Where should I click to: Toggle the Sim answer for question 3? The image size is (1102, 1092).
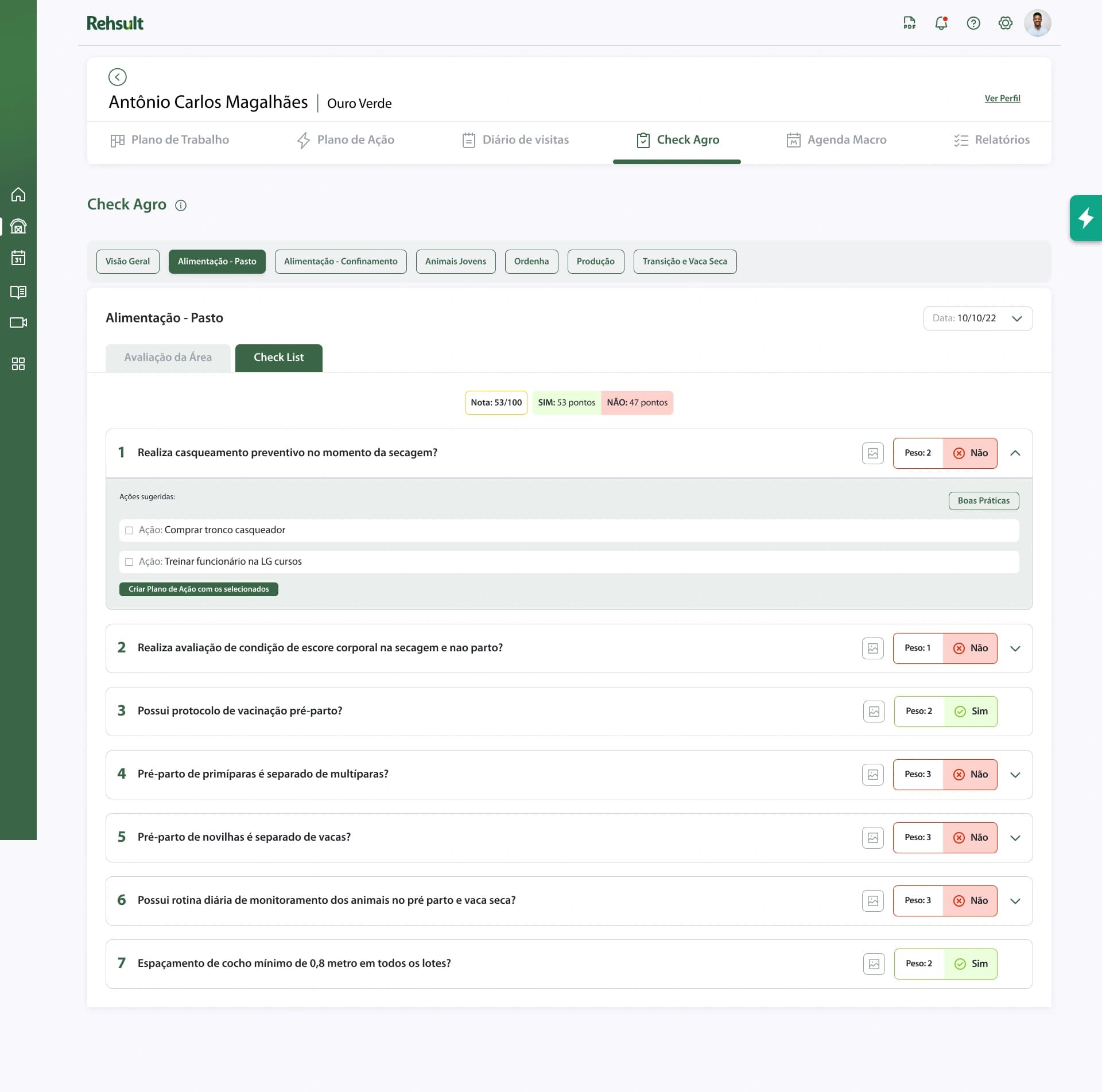pos(971,712)
